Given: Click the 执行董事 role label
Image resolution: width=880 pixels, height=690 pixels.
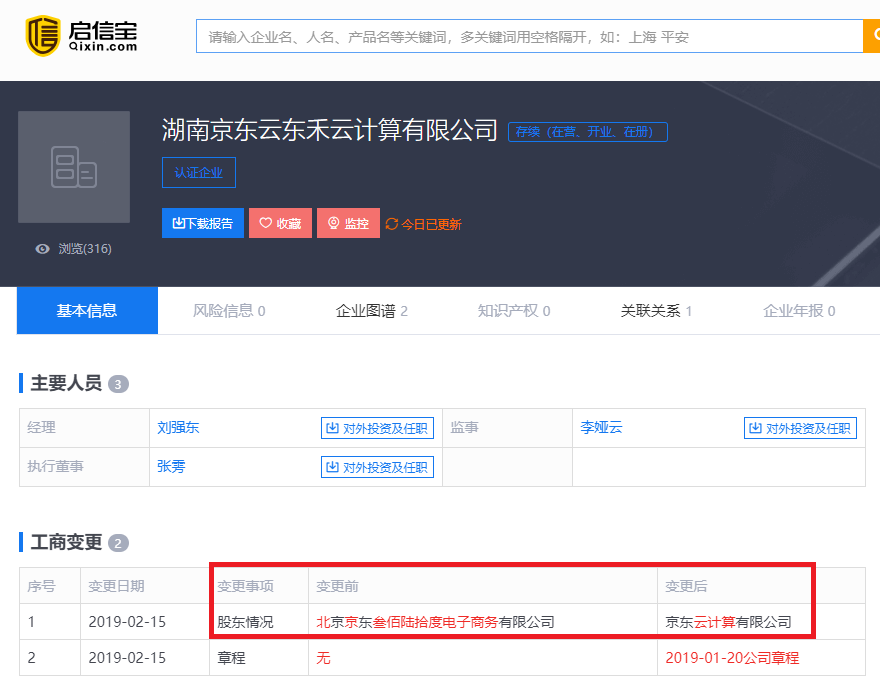Looking at the screenshot, I should point(56,467).
